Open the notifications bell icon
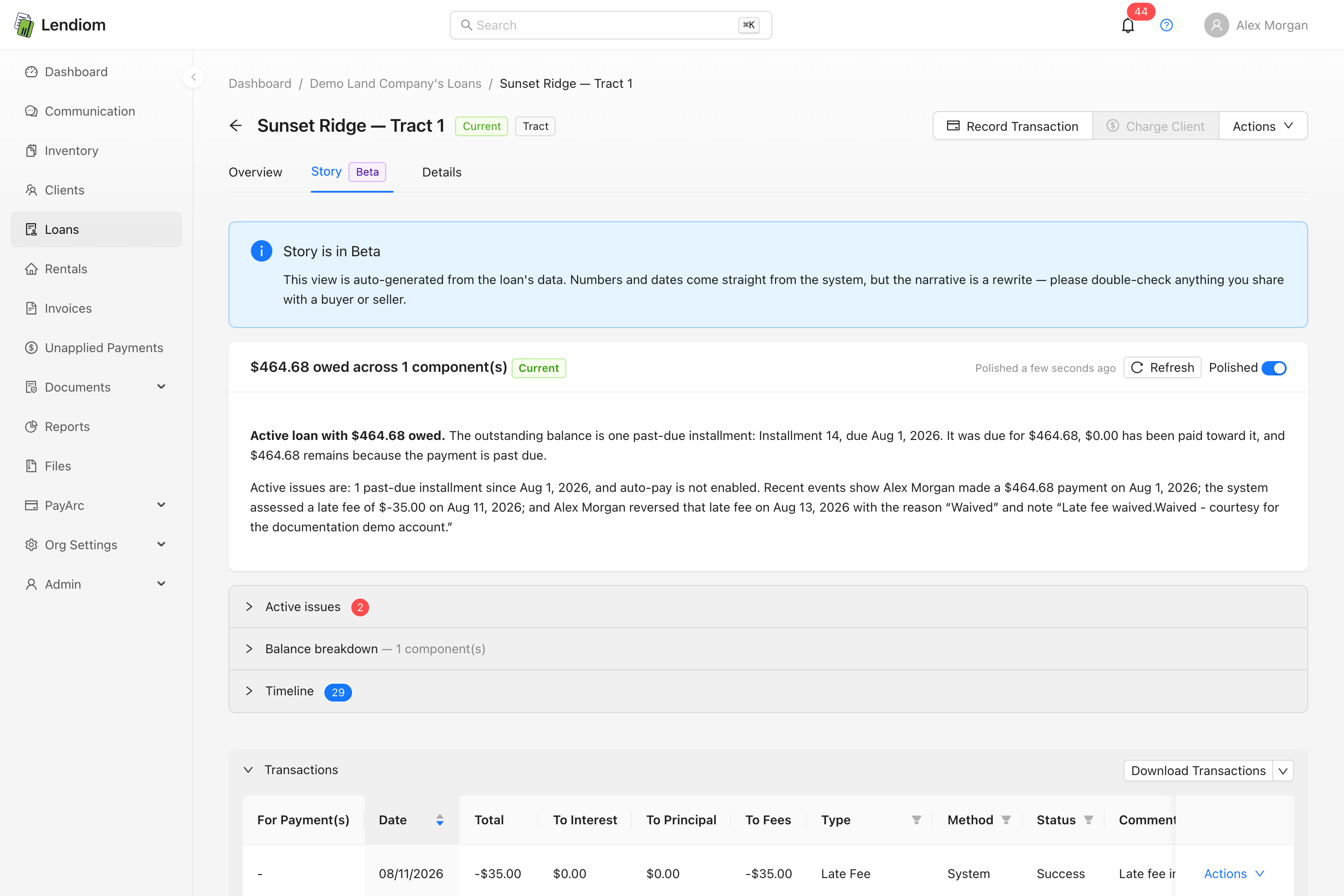 1128,26
